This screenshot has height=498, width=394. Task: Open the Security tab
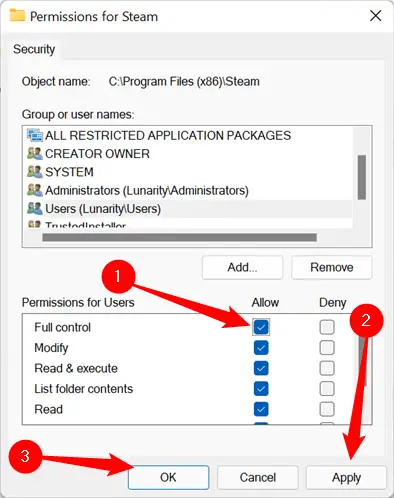tap(34, 49)
